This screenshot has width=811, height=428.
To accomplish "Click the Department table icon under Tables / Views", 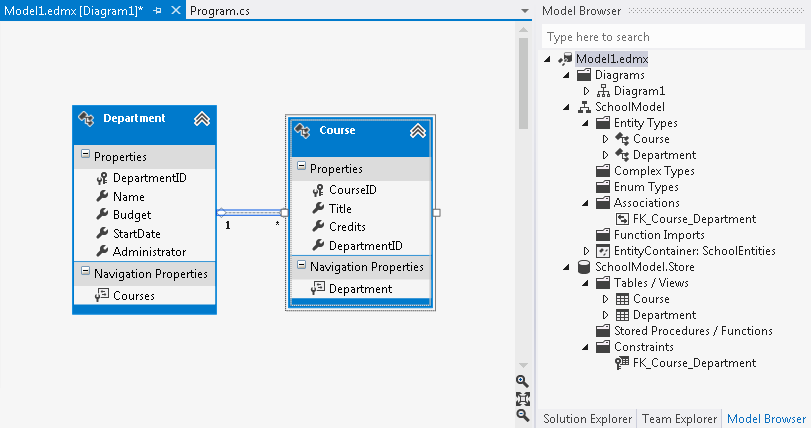I will point(622,315).
